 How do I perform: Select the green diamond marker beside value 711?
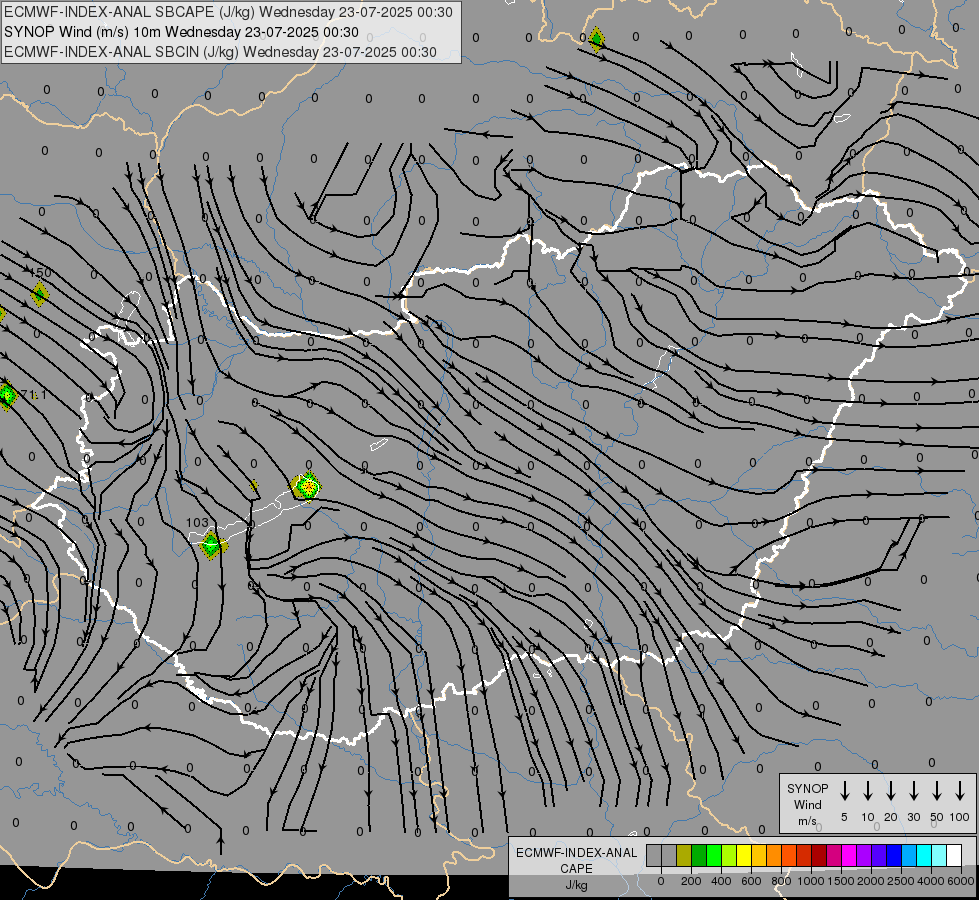[x=7, y=395]
